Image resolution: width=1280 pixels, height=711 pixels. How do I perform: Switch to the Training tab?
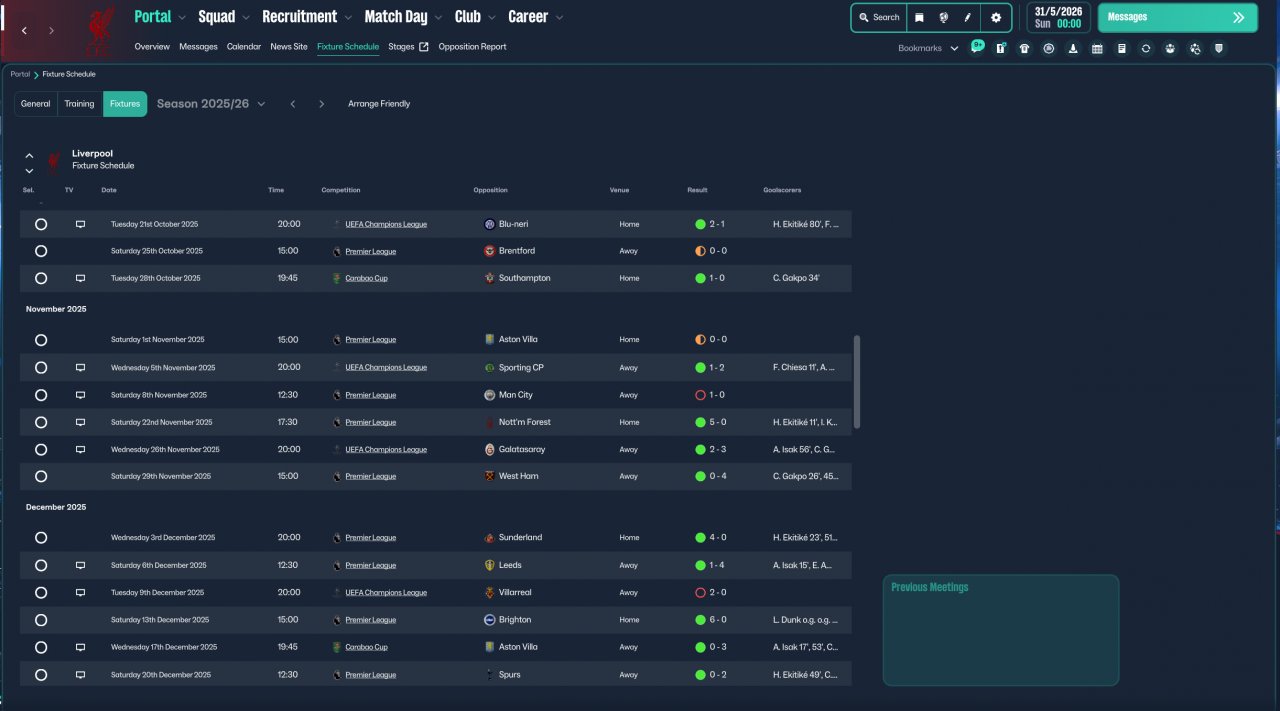click(79, 104)
